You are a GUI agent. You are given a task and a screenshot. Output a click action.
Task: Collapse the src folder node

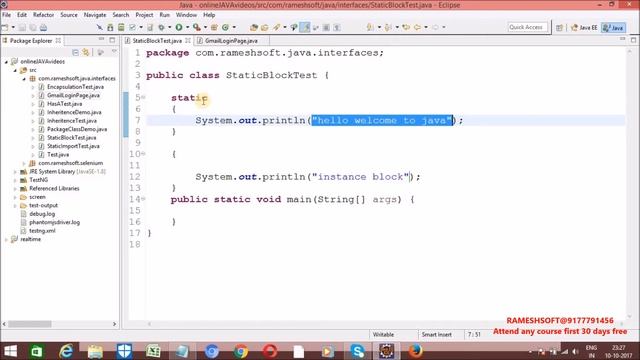[x=15, y=70]
